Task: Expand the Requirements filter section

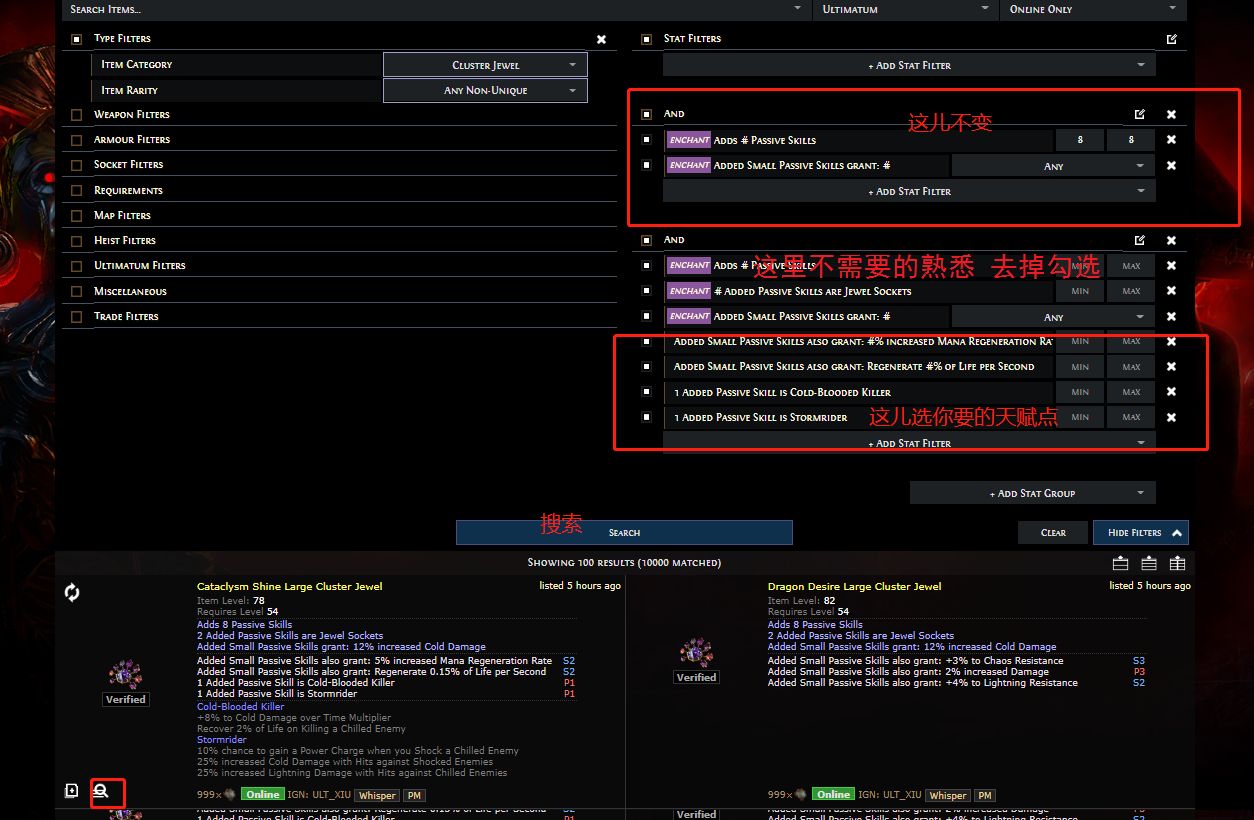Action: 128,190
